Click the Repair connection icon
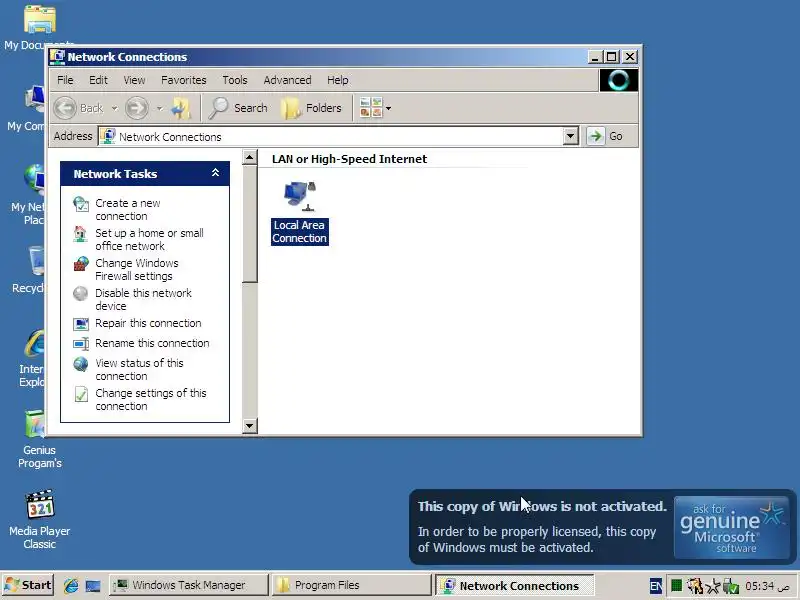This screenshot has height=600, width=800. [x=81, y=323]
